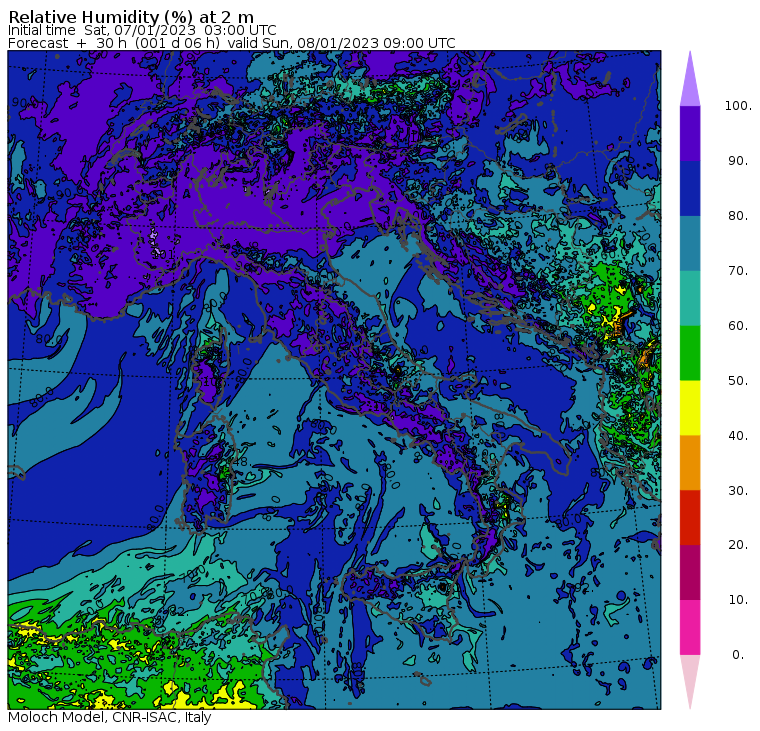Select the 0–10% magenta legend swatch
The height and width of the screenshot is (731, 760).
click(x=690, y=628)
